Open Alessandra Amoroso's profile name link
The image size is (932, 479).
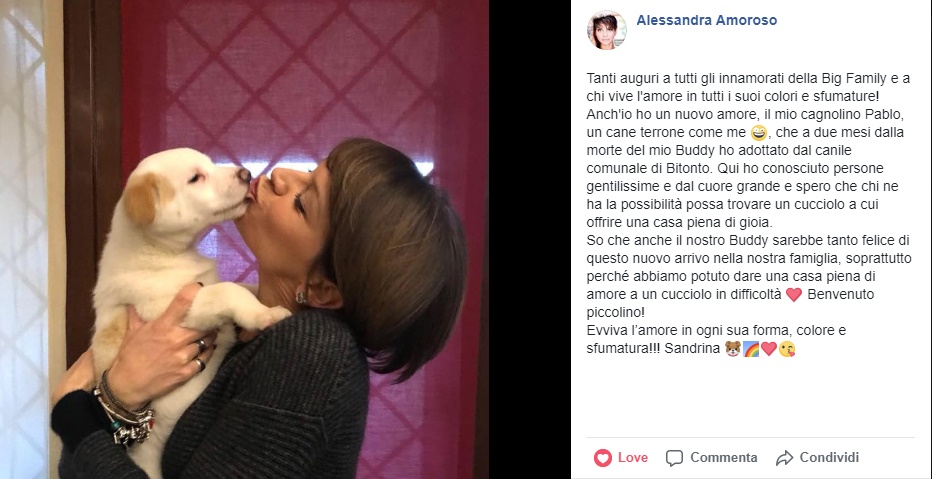tap(706, 20)
